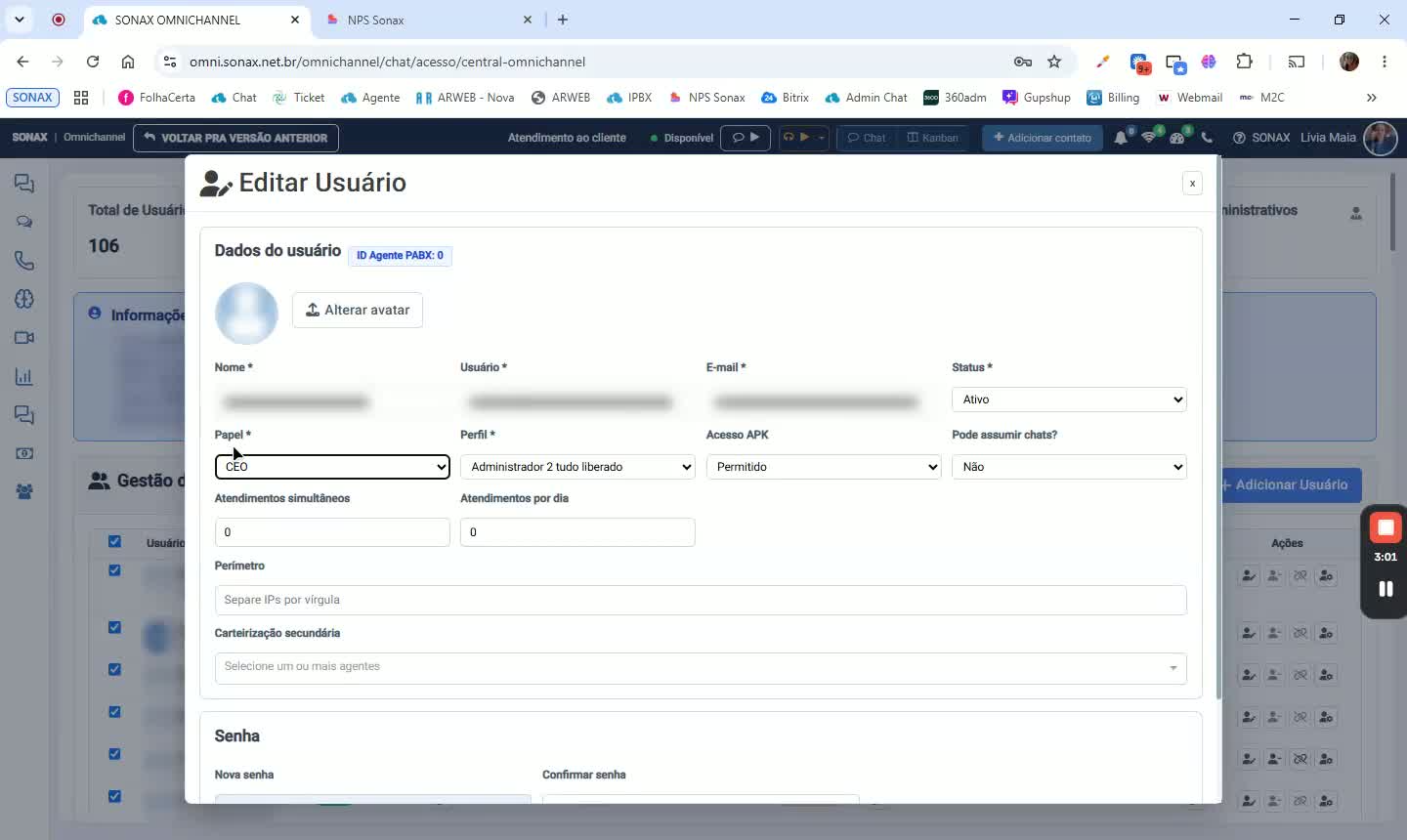Expand the Perfil dropdown
This screenshot has height=840, width=1407.
coord(577,467)
